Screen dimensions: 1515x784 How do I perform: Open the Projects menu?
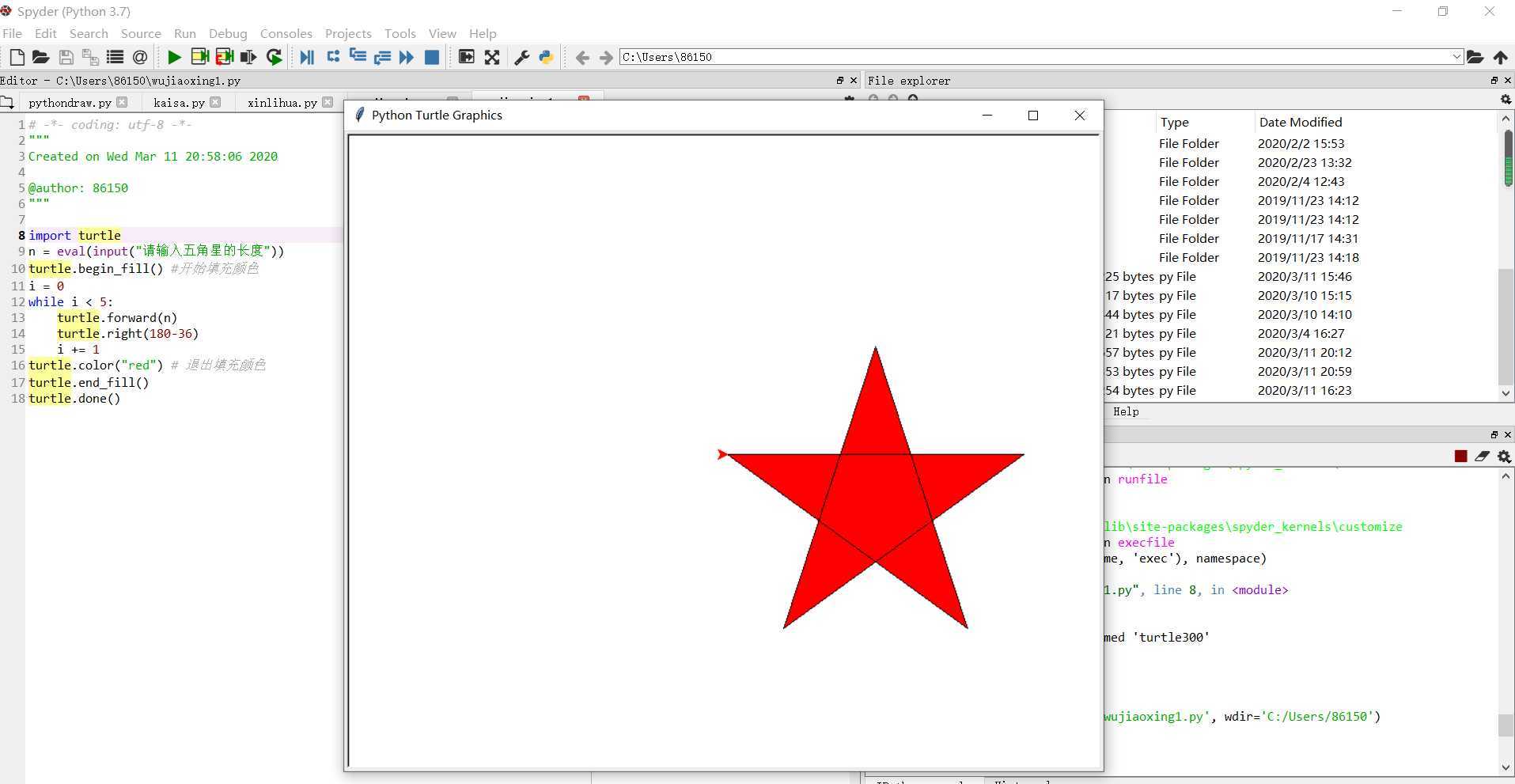coord(348,33)
